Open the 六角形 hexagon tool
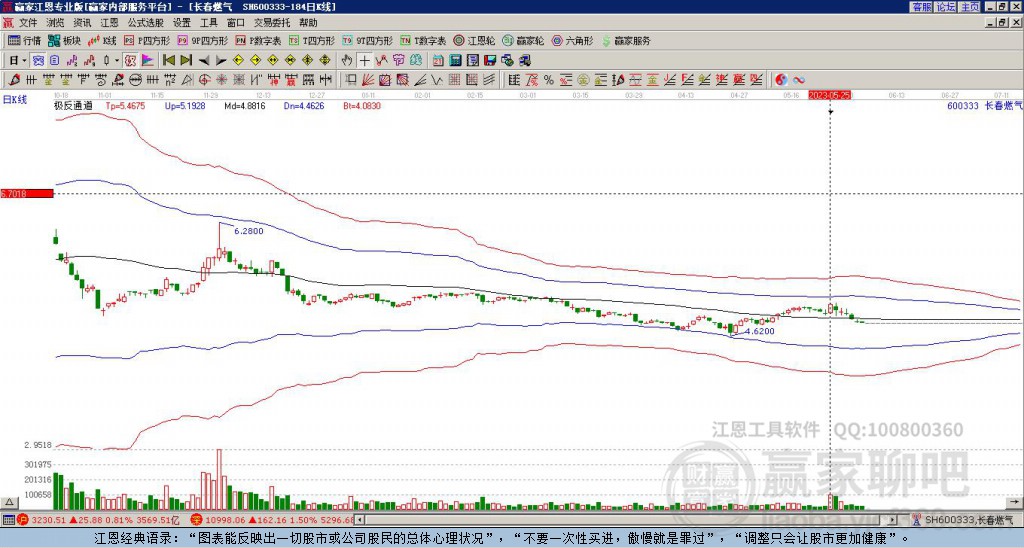This screenshot has height=548, width=1024. (x=572, y=40)
